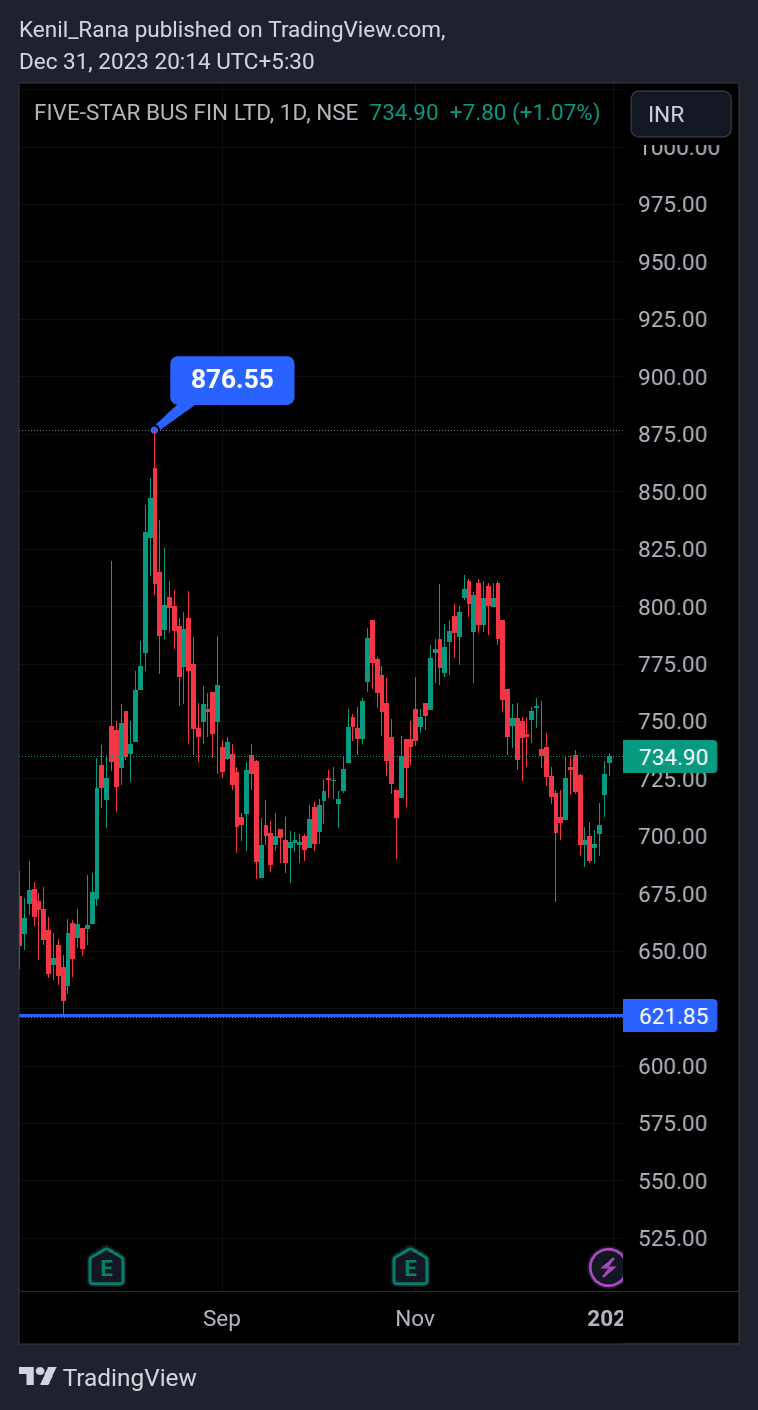Image resolution: width=758 pixels, height=1410 pixels.
Task: Click the 950.00 price axis label
Action: point(673,262)
